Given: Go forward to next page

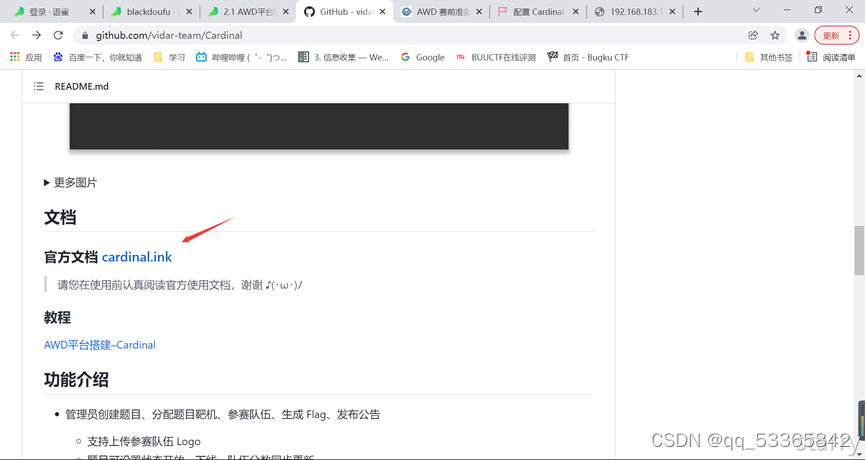Looking at the screenshot, I should 36,35.
